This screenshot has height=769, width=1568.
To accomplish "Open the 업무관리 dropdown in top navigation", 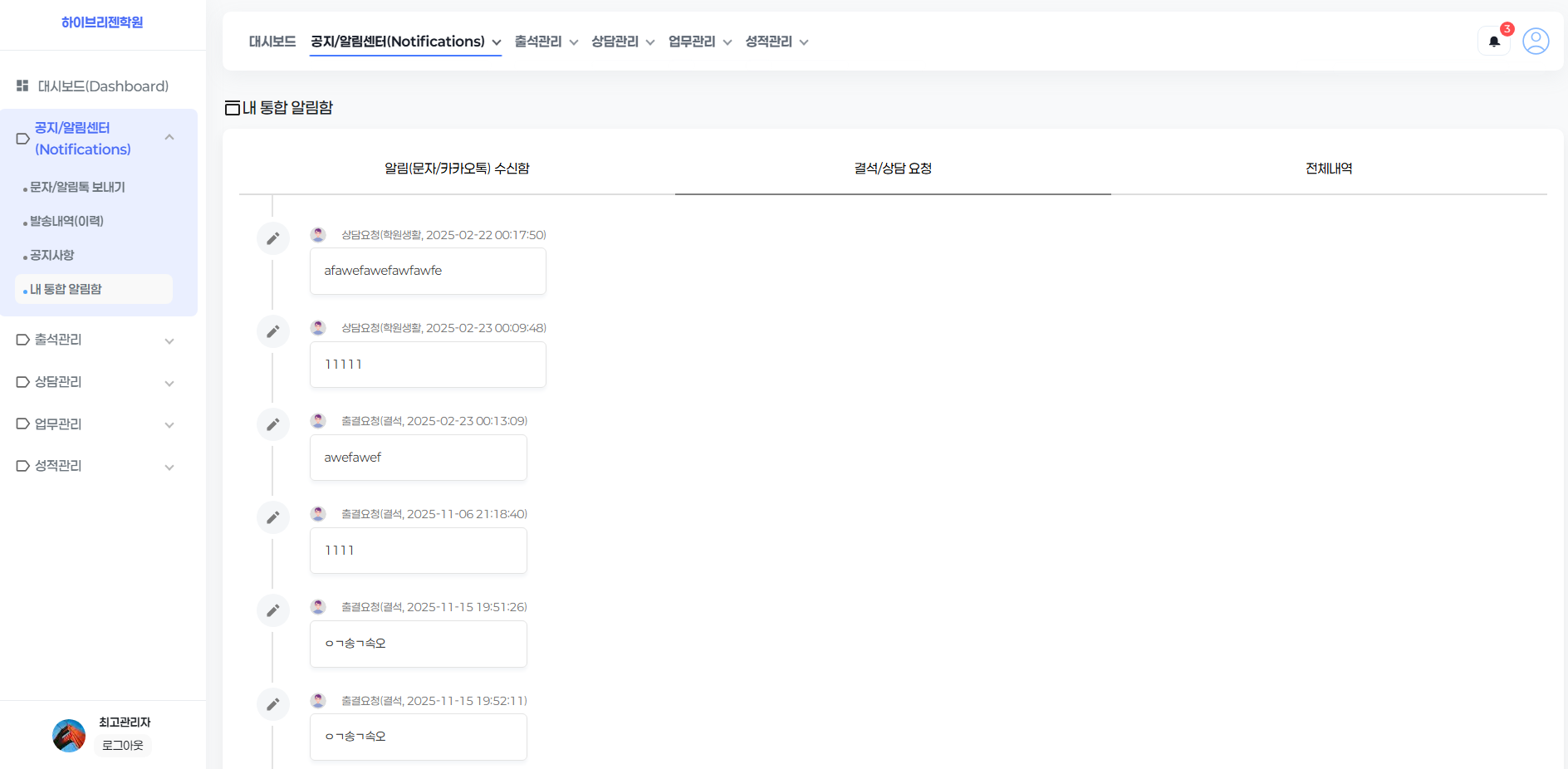I will 699,42.
